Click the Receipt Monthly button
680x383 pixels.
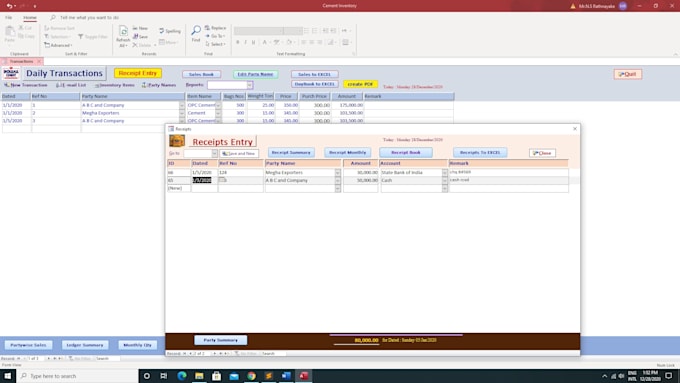(348, 153)
